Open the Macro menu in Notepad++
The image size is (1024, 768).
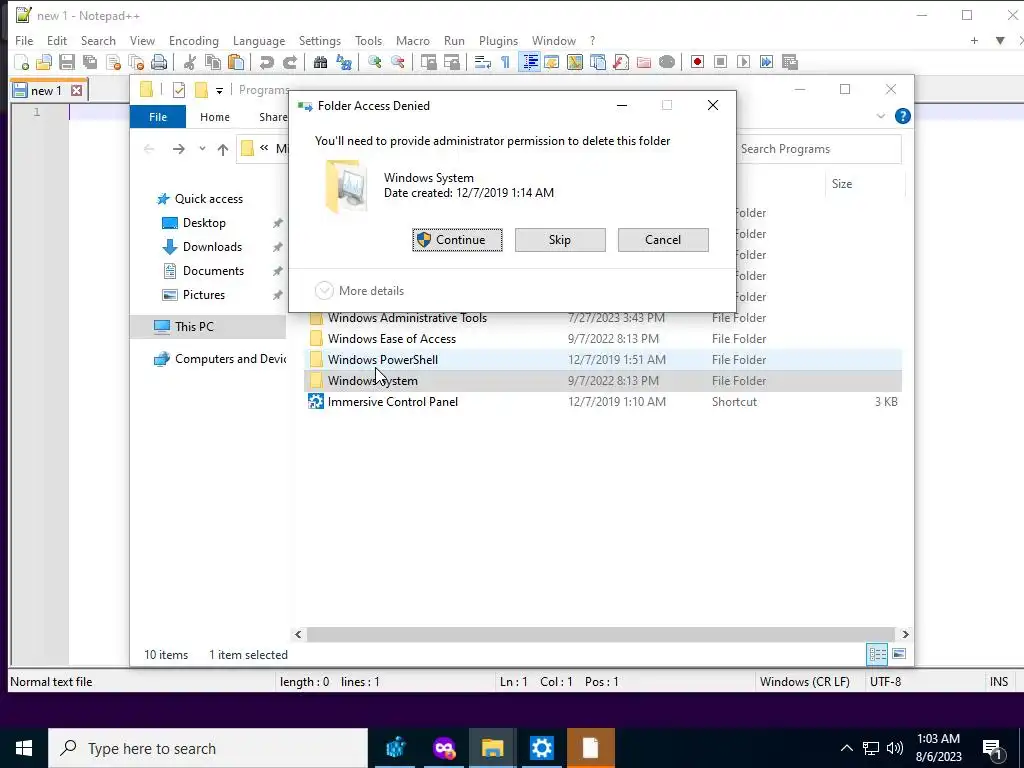pyautogui.click(x=413, y=40)
